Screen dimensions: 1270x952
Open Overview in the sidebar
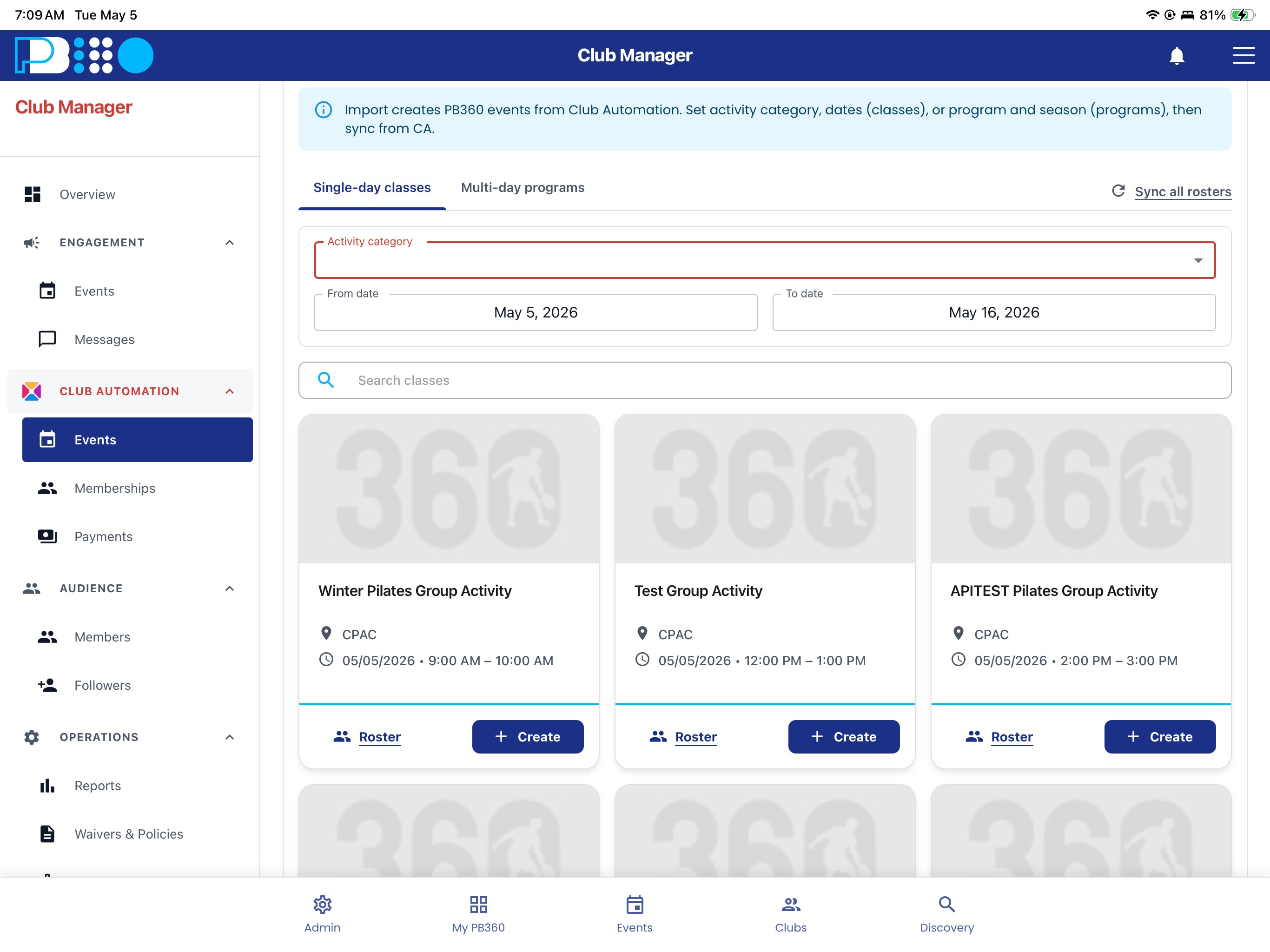pos(130,194)
